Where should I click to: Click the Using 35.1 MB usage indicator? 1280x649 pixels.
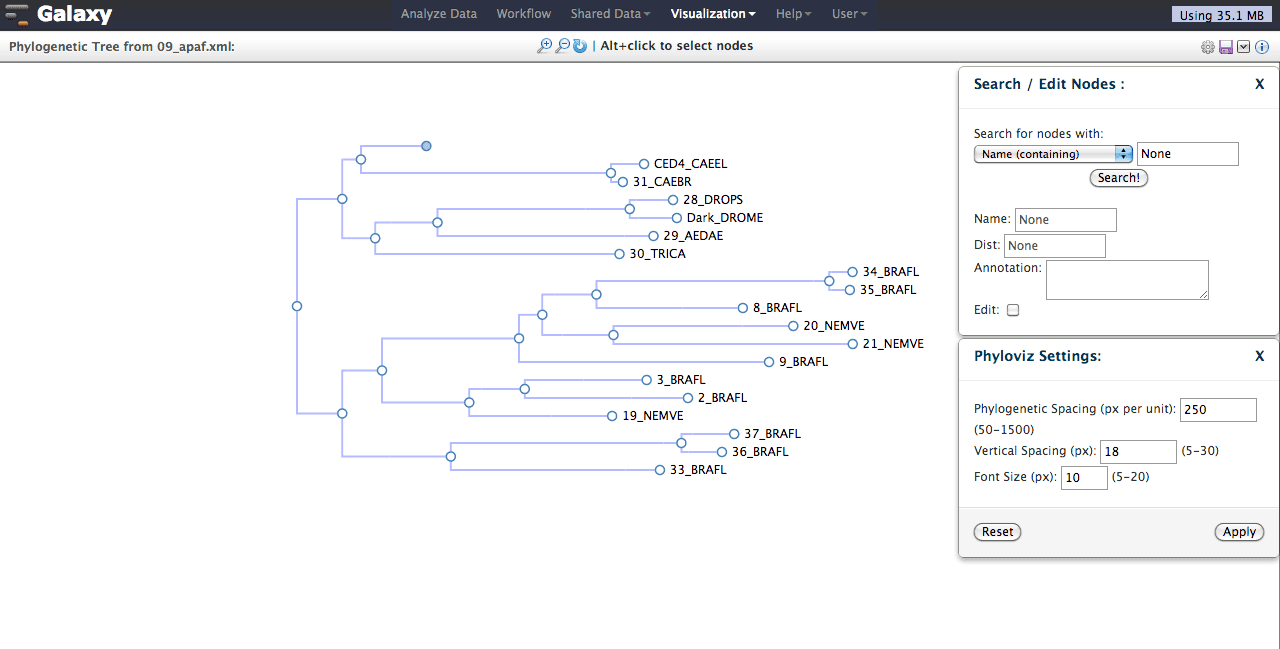[x=1221, y=14]
